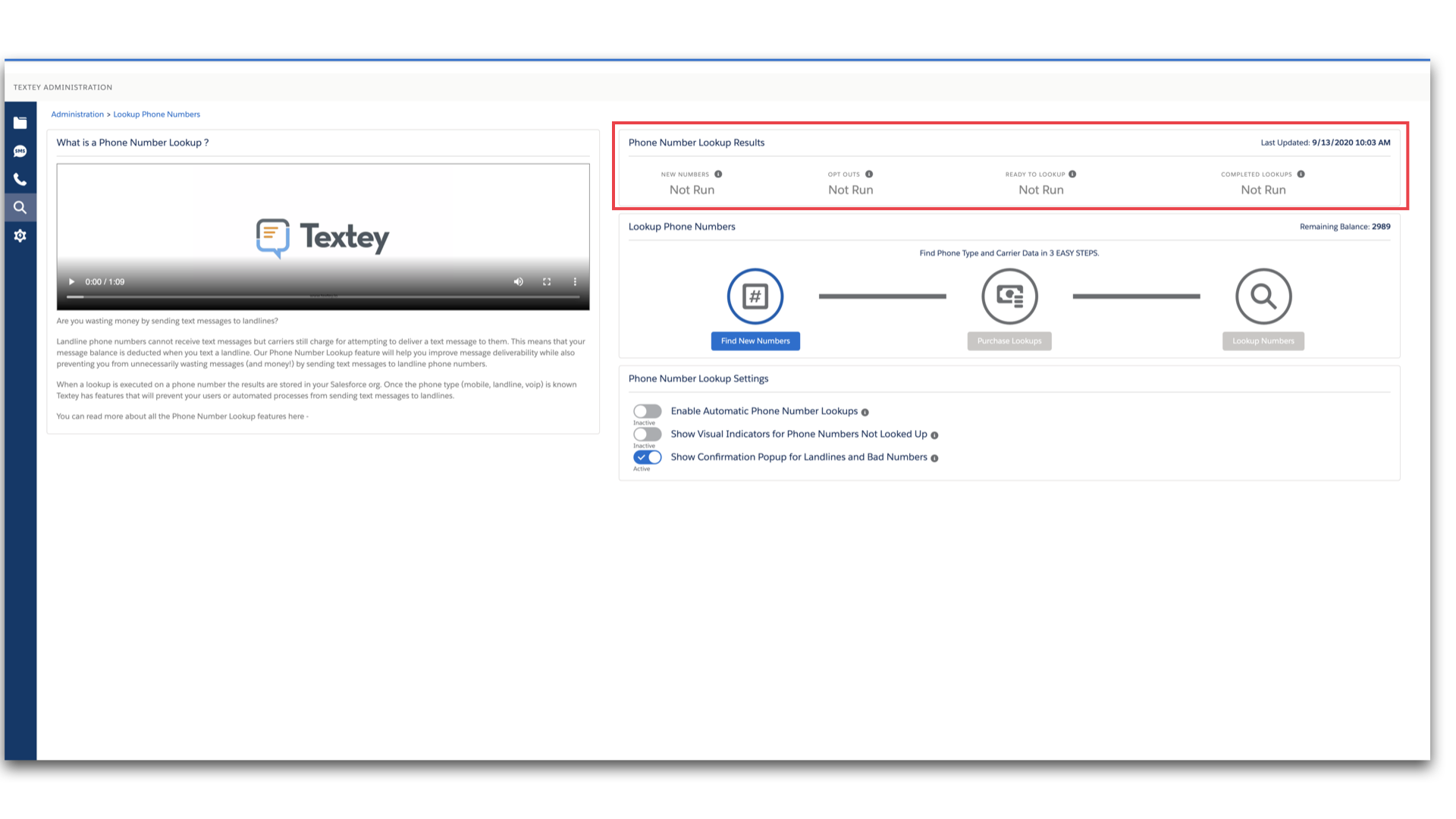Click the Find New Numbers button
This screenshot has width=1456, height=819.
tap(755, 341)
